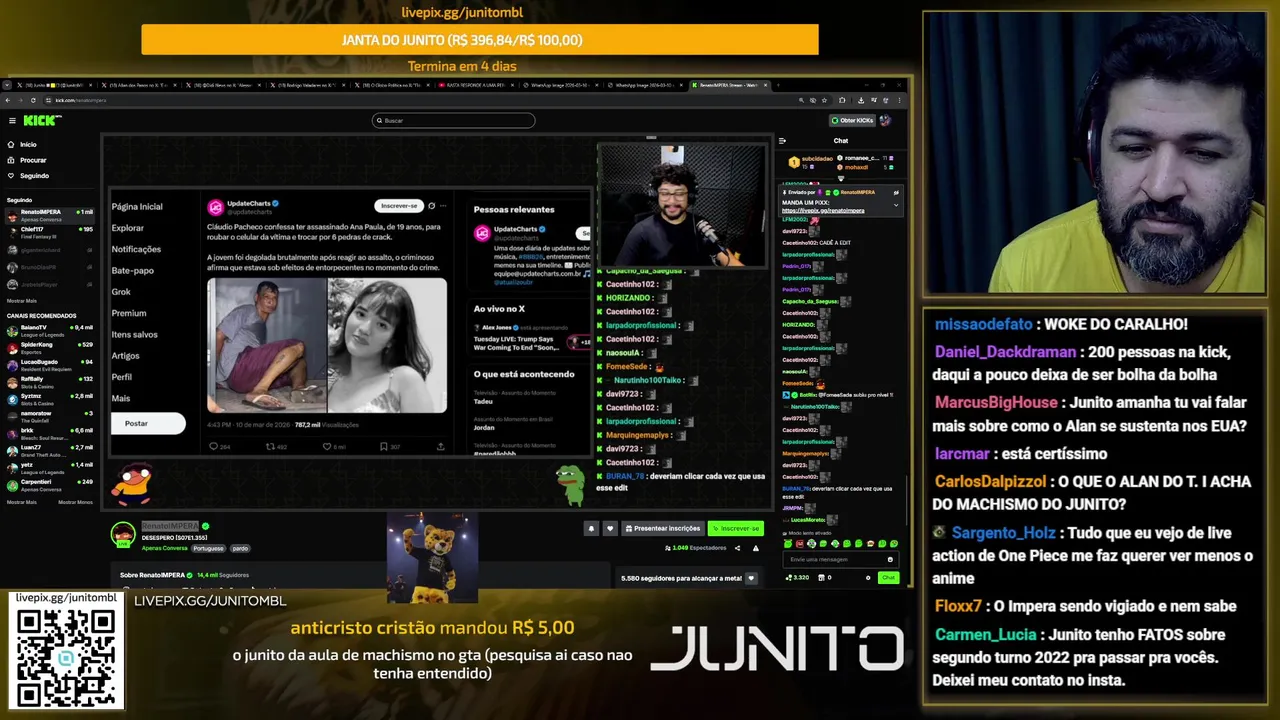Expand the gifter leaderboard arrow in chat
Image resolution: width=1280 pixels, height=720 pixels.
pyautogui.click(x=841, y=179)
